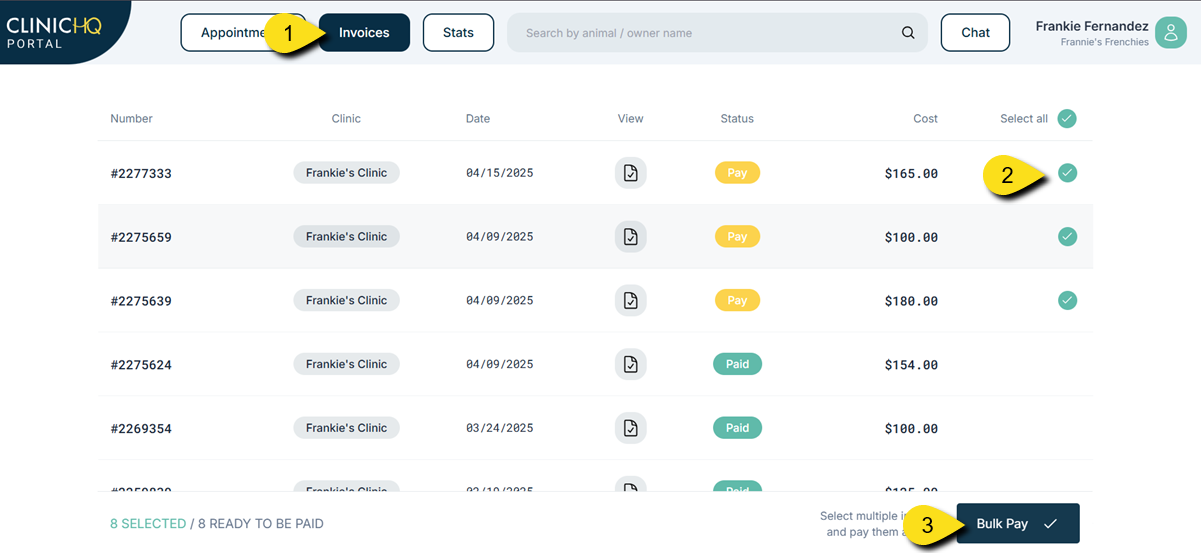
Task: Uncheck the $180.00 invoice checkbox
Action: pos(1067,300)
